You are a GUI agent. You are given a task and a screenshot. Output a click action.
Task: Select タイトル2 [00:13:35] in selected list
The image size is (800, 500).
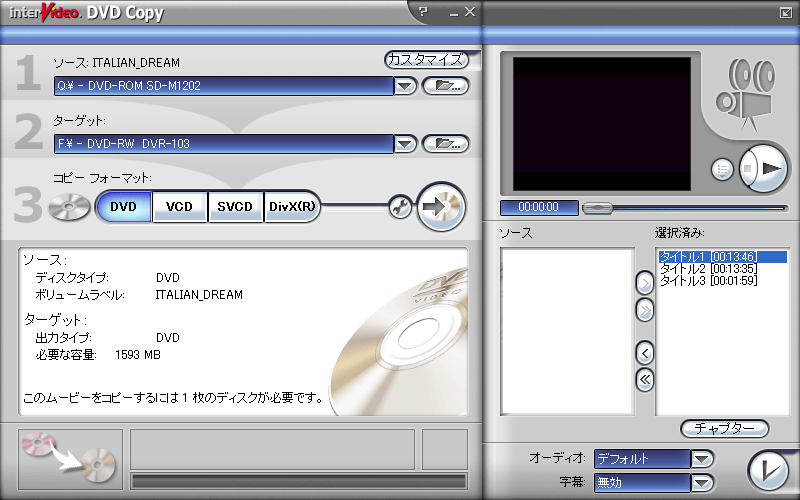tap(721, 269)
